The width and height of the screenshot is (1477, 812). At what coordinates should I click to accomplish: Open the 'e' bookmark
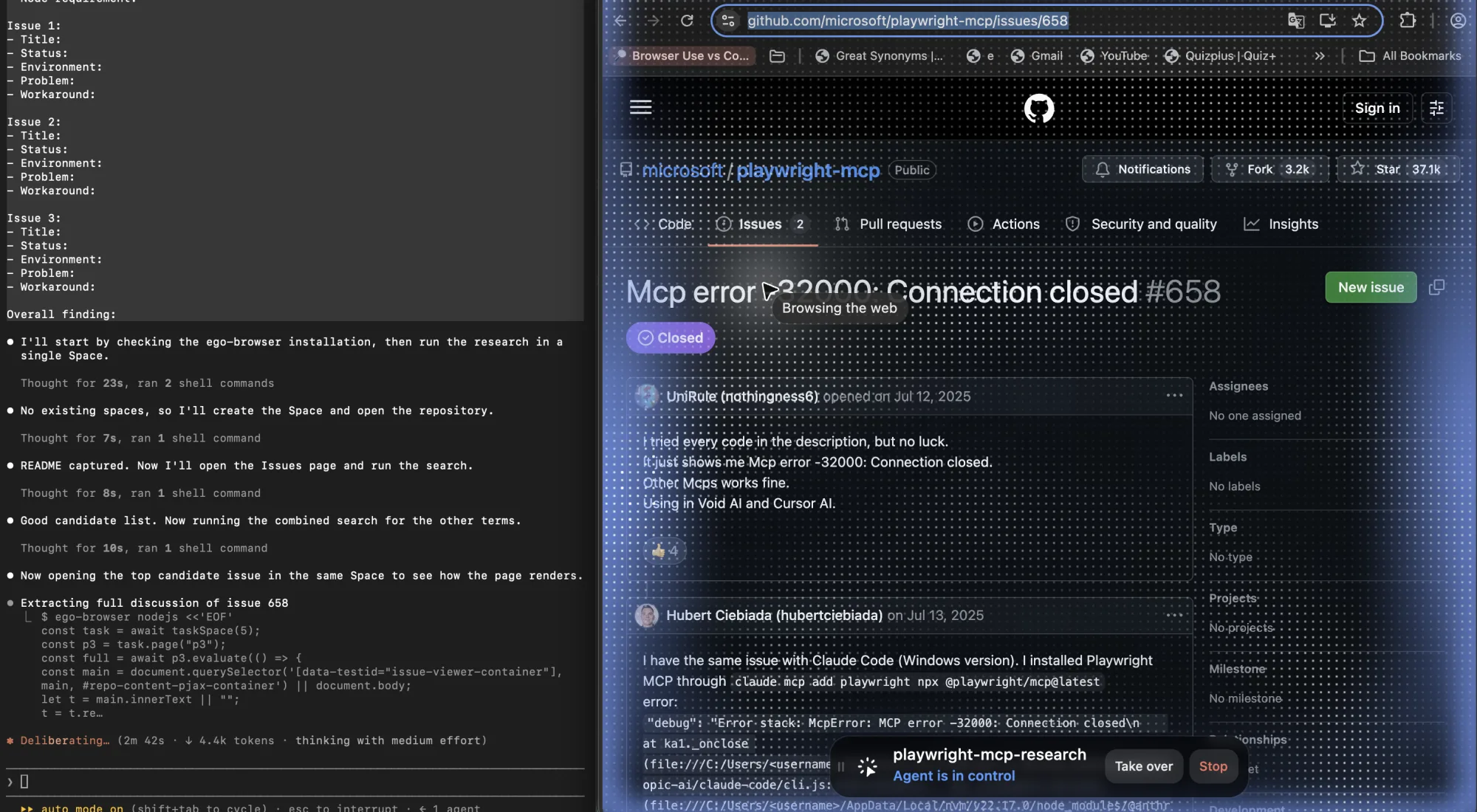pyautogui.click(x=980, y=56)
